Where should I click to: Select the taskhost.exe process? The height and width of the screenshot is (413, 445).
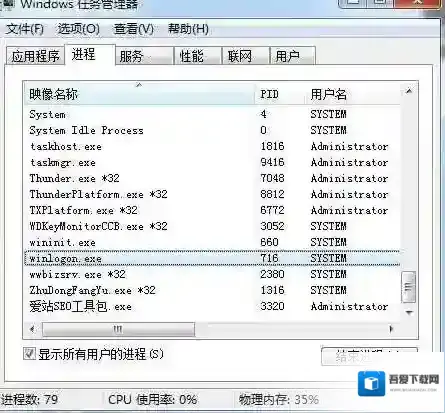click(x=212, y=146)
